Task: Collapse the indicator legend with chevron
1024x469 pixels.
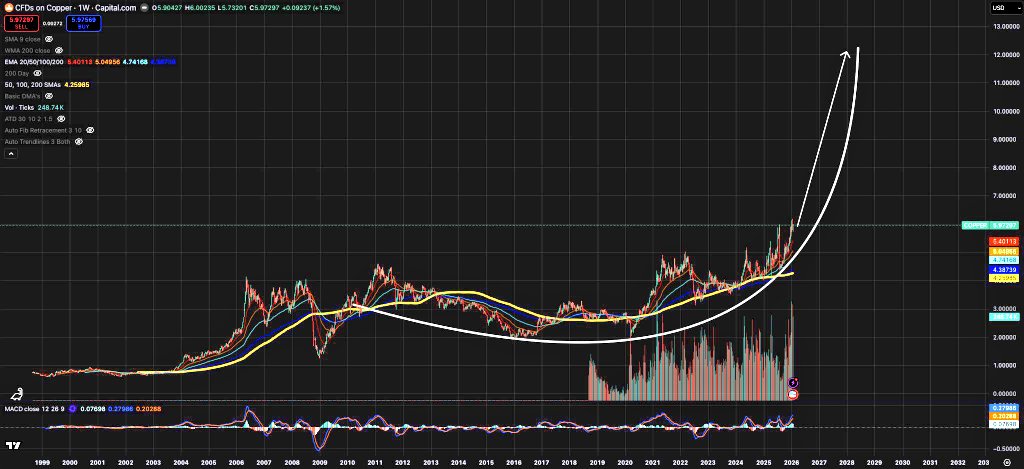Action: [x=10, y=154]
